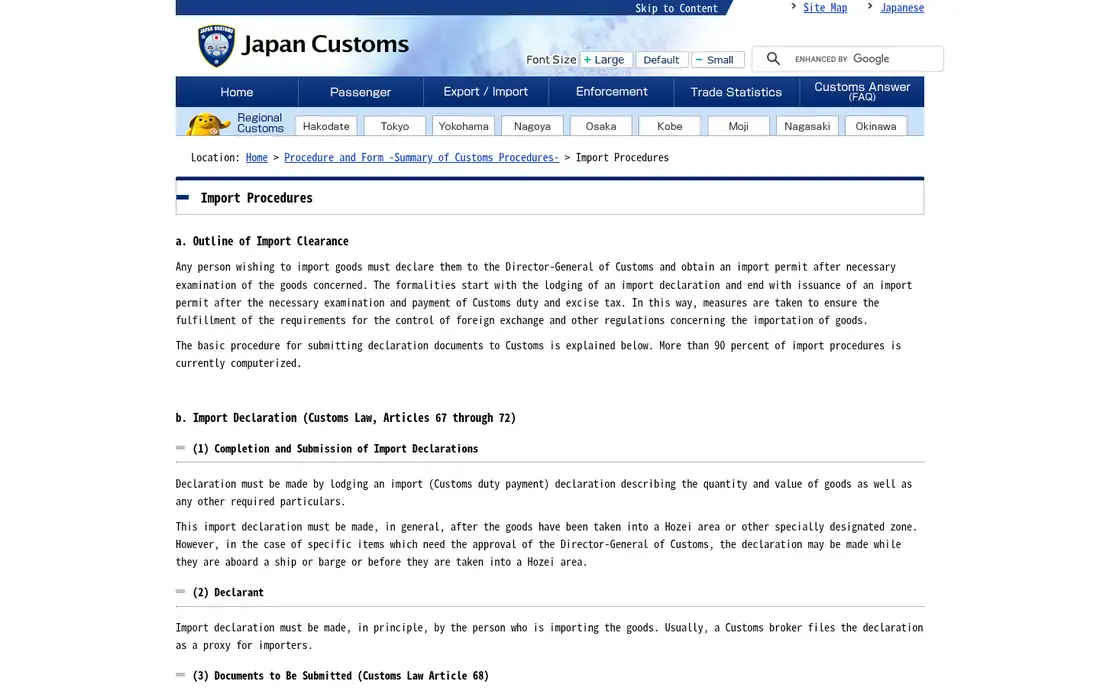The width and height of the screenshot is (1100, 688).
Task: Open the Site Map link
Action: [825, 8]
